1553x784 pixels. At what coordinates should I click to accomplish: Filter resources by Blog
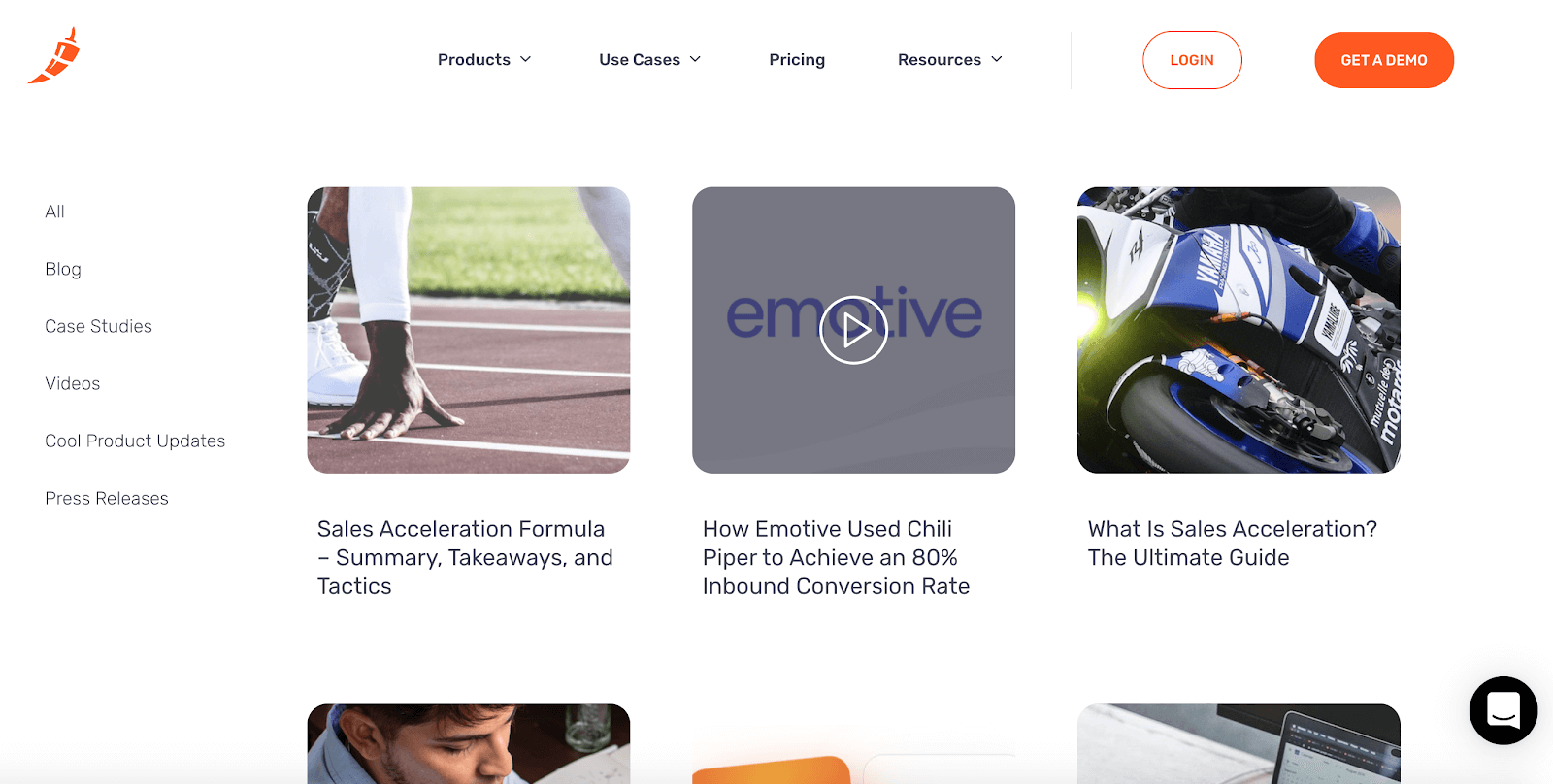point(63,269)
